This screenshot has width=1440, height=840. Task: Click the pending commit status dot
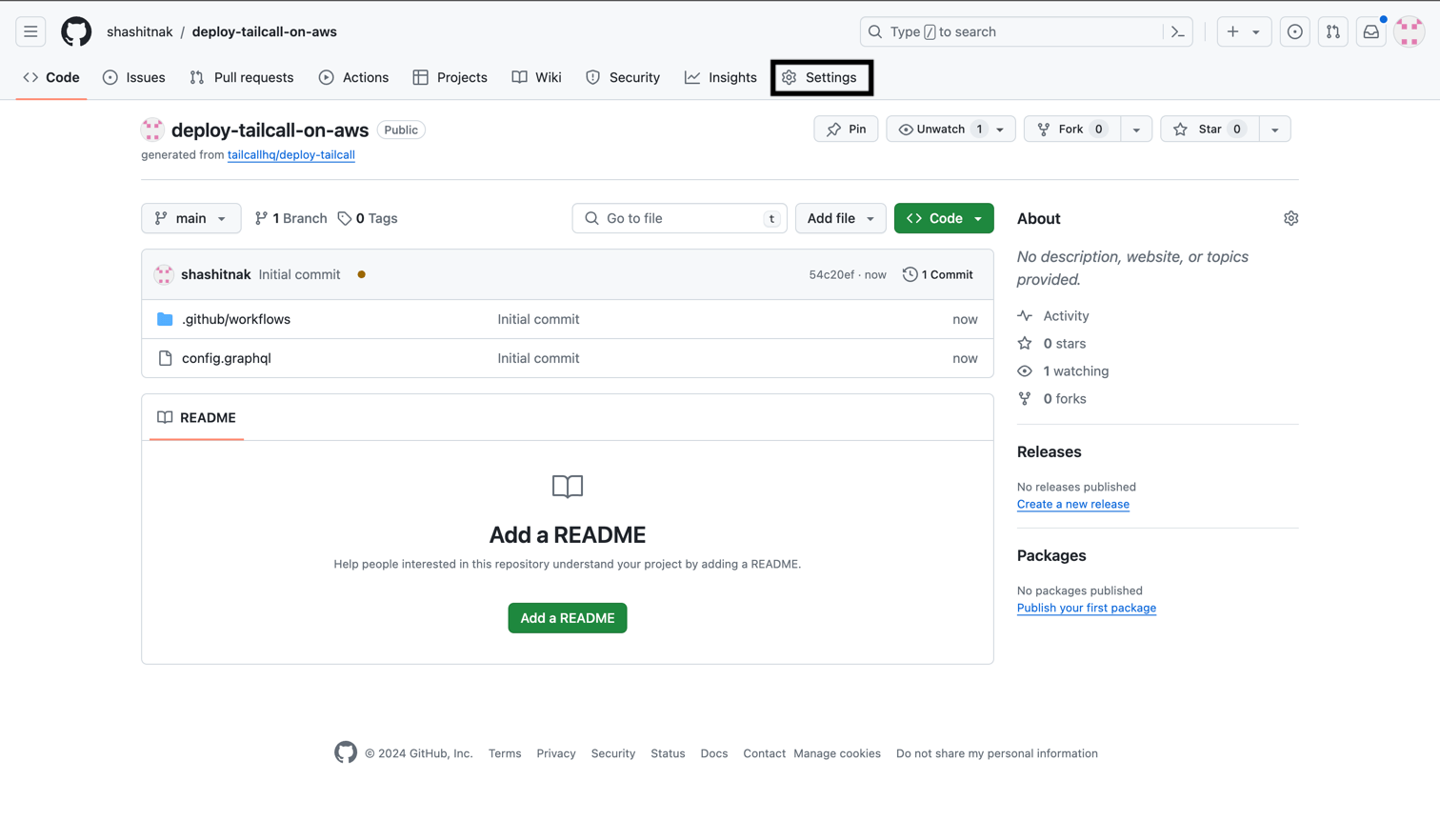361,274
